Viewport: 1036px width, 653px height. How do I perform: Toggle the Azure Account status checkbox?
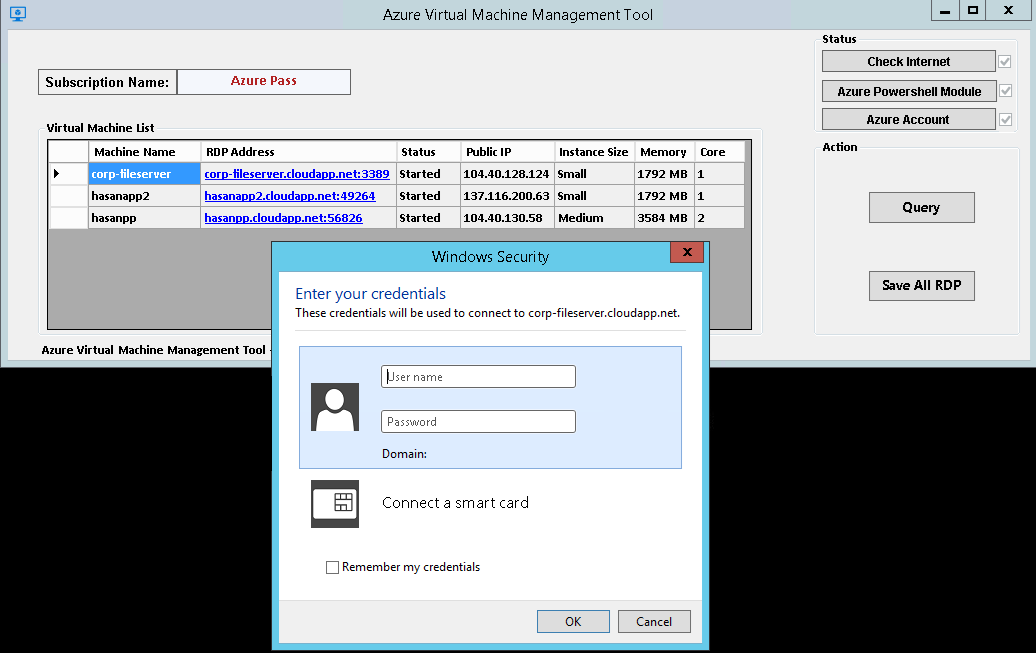click(x=1006, y=120)
